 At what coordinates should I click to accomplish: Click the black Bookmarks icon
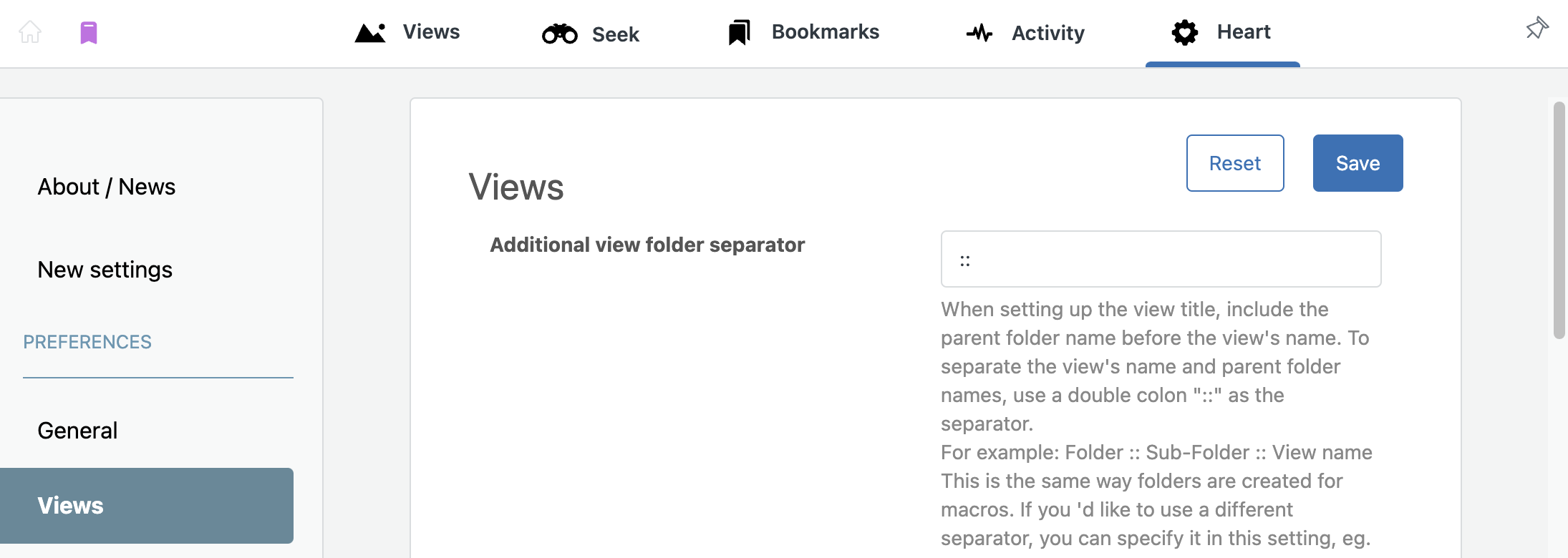[739, 32]
